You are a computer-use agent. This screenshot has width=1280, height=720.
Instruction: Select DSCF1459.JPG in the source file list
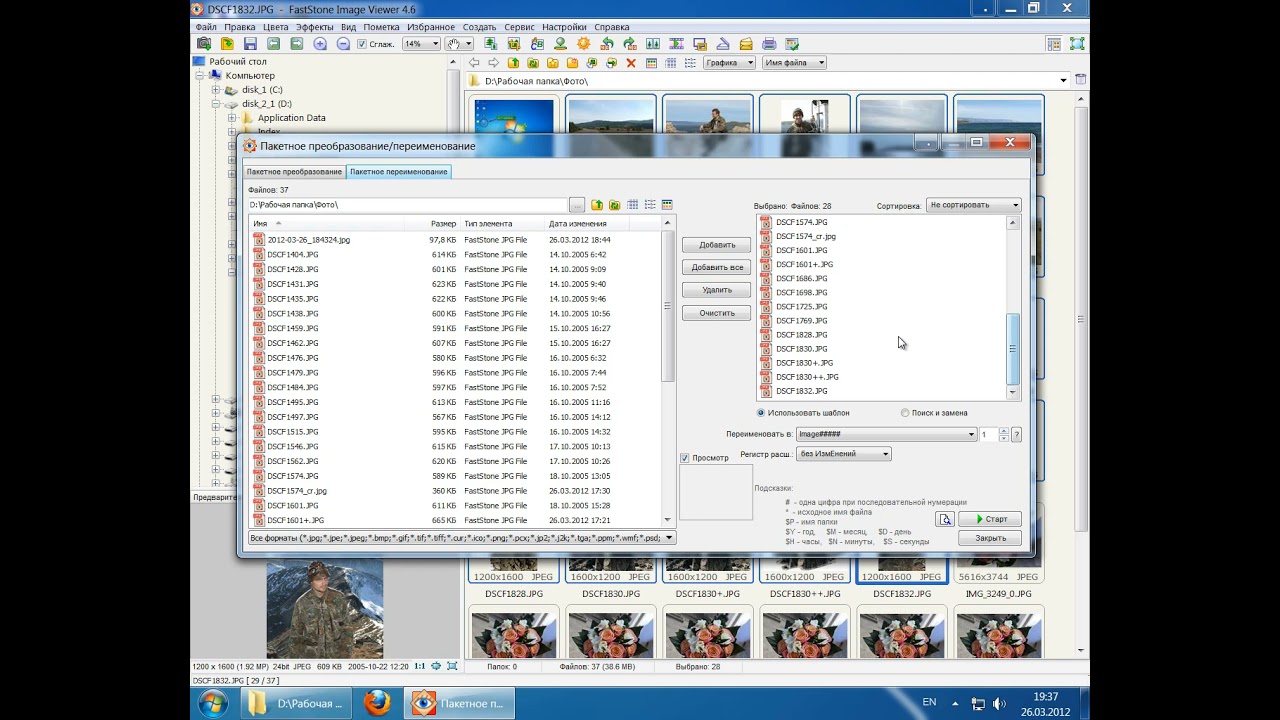point(292,328)
